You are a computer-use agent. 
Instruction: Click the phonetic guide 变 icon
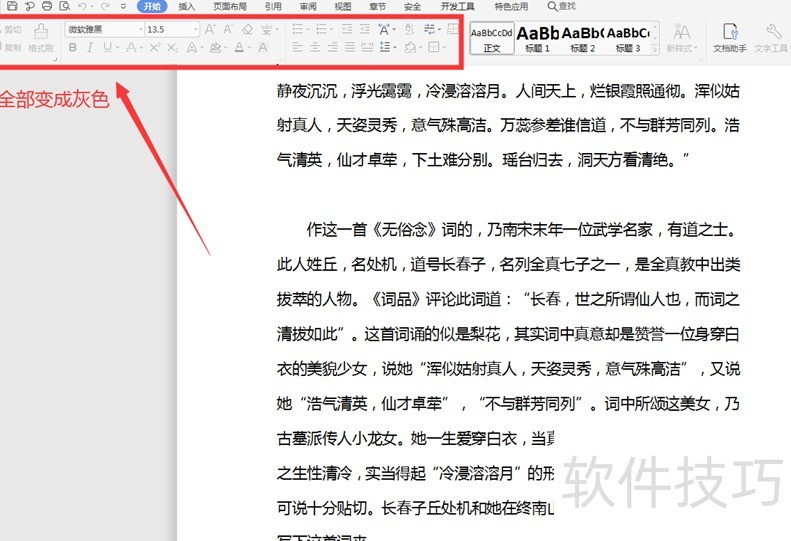tap(266, 29)
